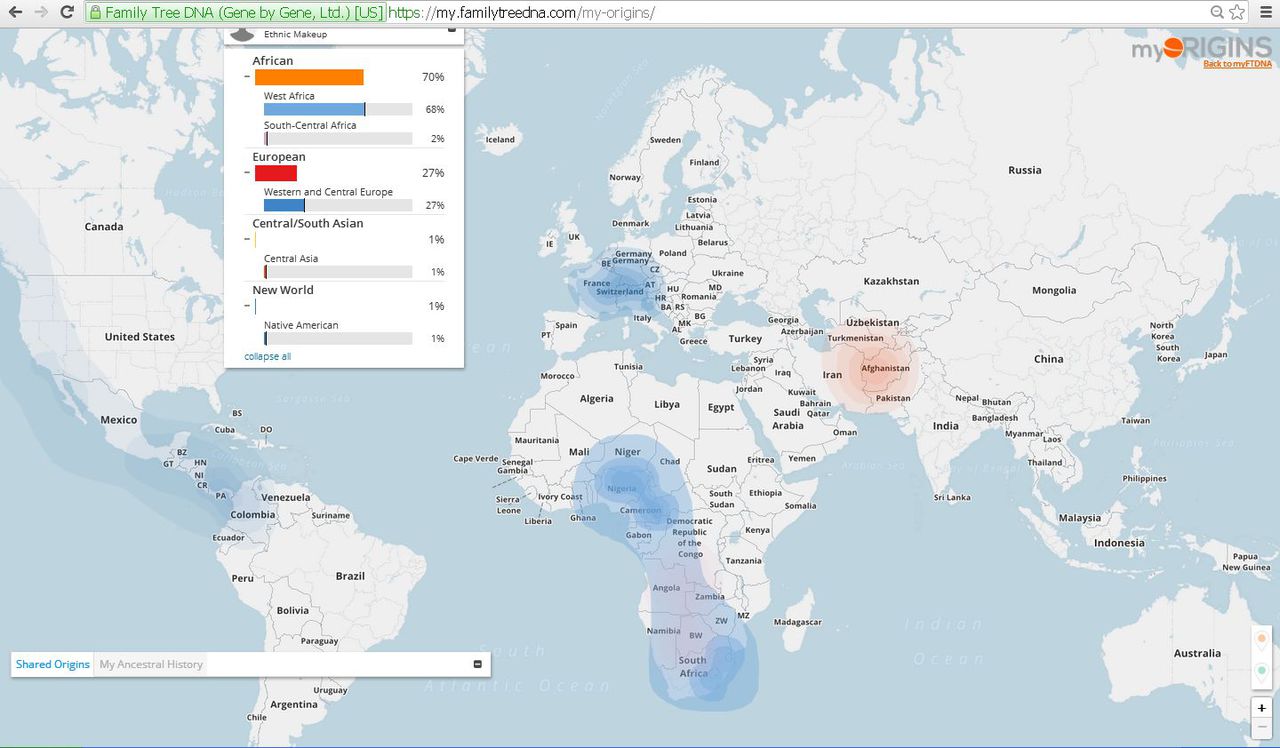Click the Mongolia label on map
The height and width of the screenshot is (748, 1280).
coord(1054,290)
